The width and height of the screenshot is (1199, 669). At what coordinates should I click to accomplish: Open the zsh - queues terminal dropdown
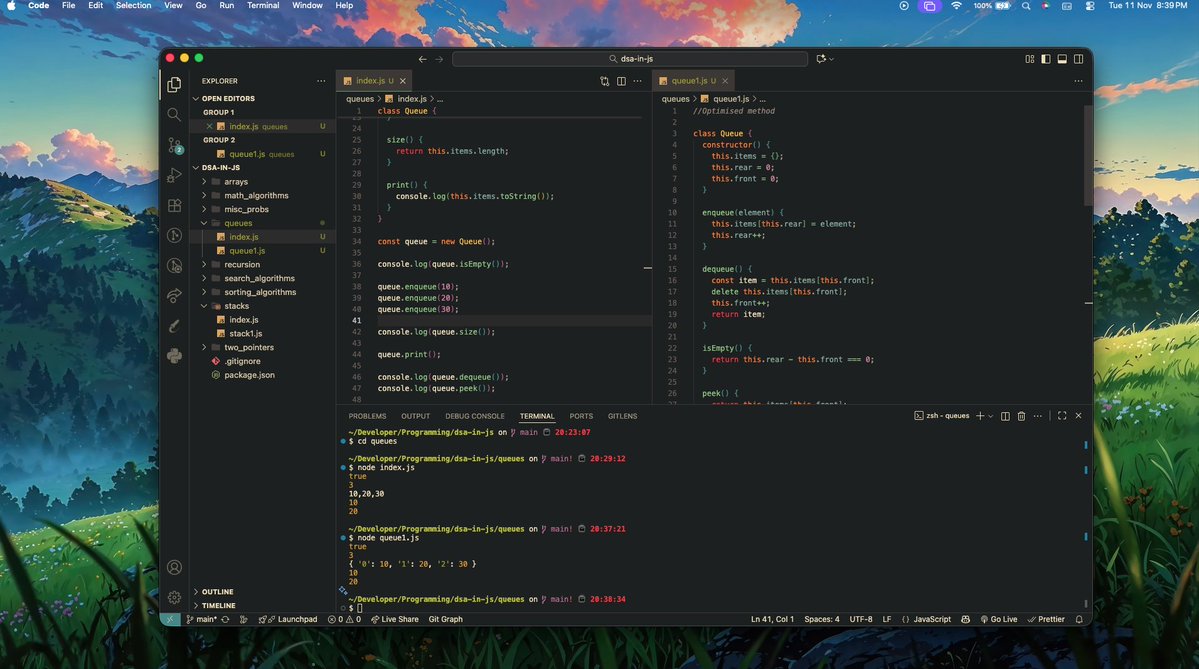tap(946, 416)
